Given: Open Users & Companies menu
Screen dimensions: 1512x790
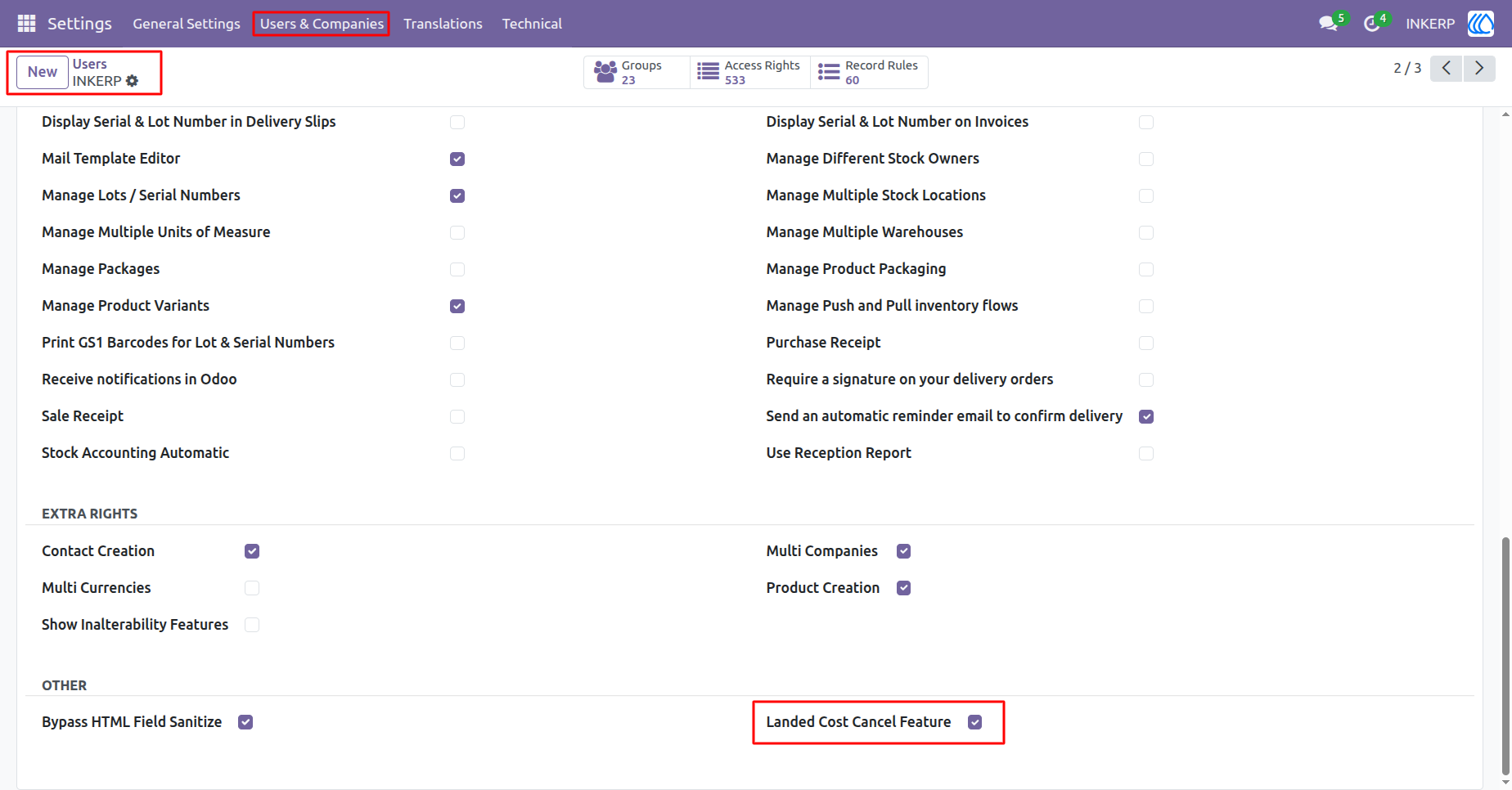Looking at the screenshot, I should pos(322,24).
